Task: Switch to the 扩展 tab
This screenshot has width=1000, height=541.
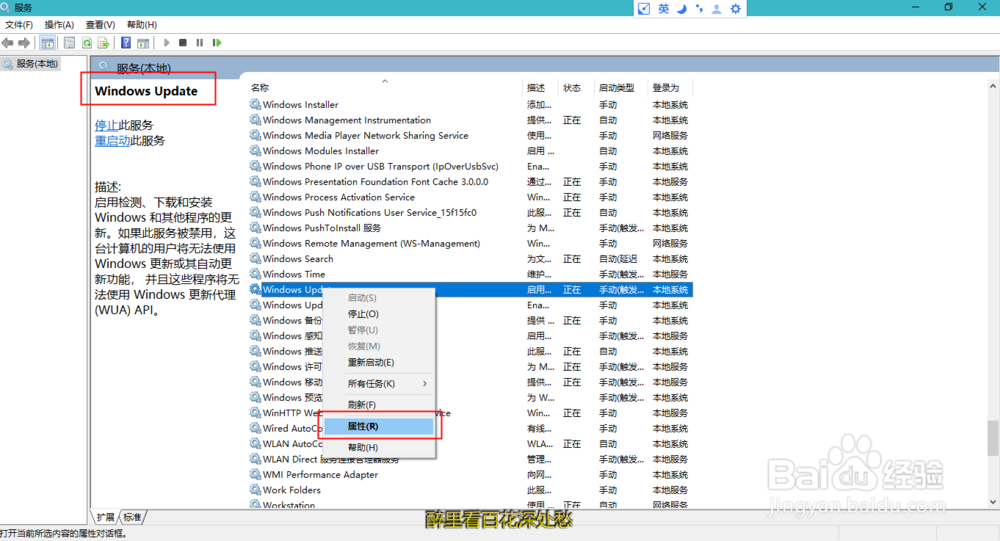Action: [x=106, y=517]
